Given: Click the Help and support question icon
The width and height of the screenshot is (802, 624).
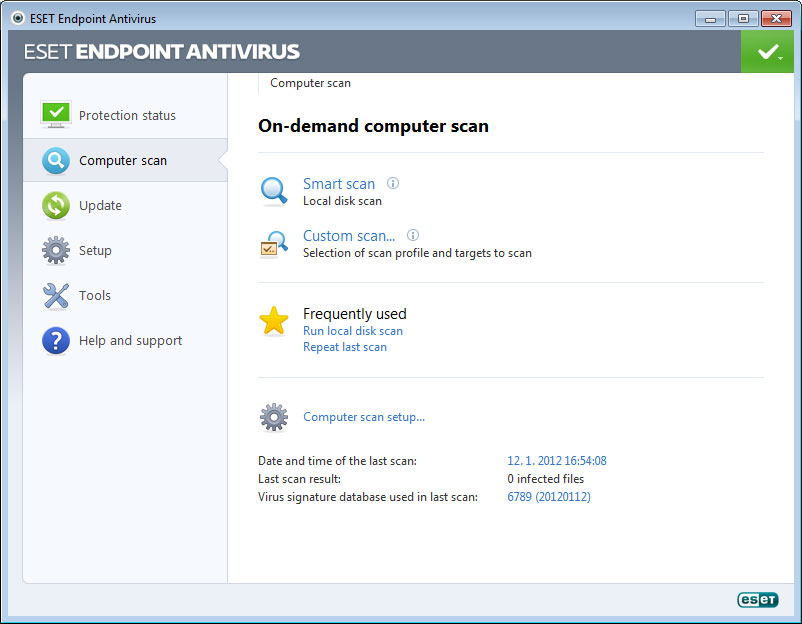Looking at the screenshot, I should point(56,341).
